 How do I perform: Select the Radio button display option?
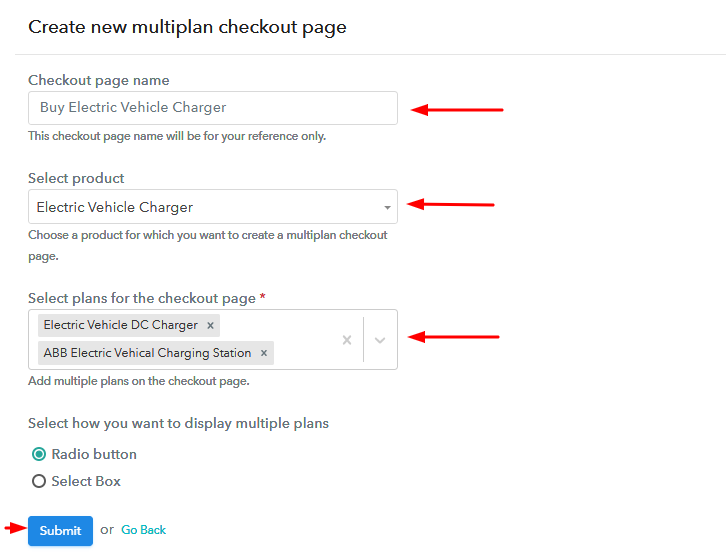(x=39, y=454)
